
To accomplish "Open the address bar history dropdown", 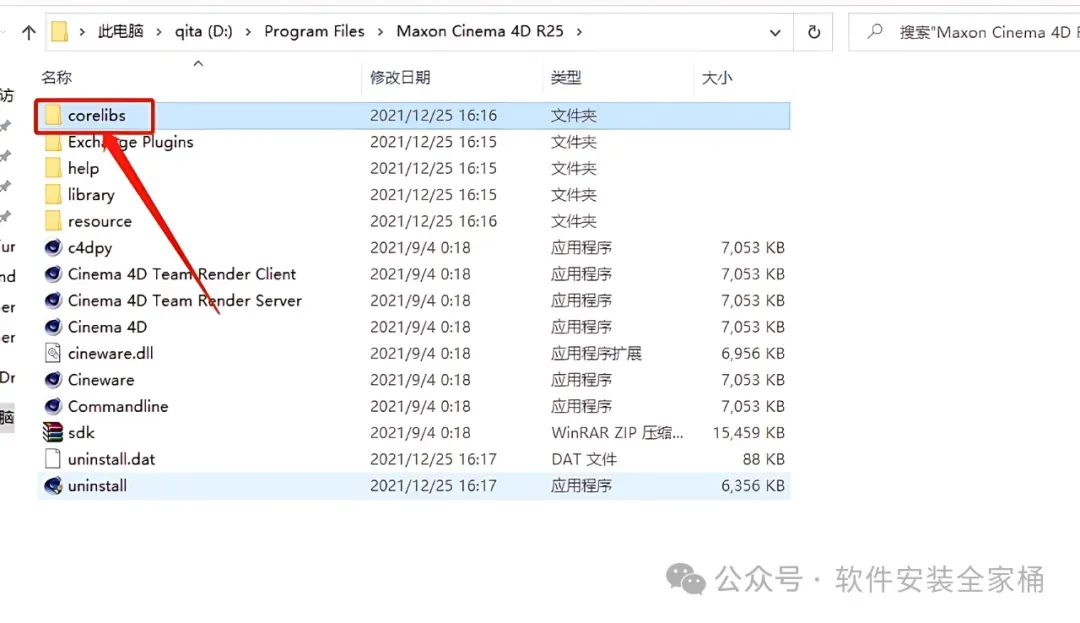I will [775, 32].
